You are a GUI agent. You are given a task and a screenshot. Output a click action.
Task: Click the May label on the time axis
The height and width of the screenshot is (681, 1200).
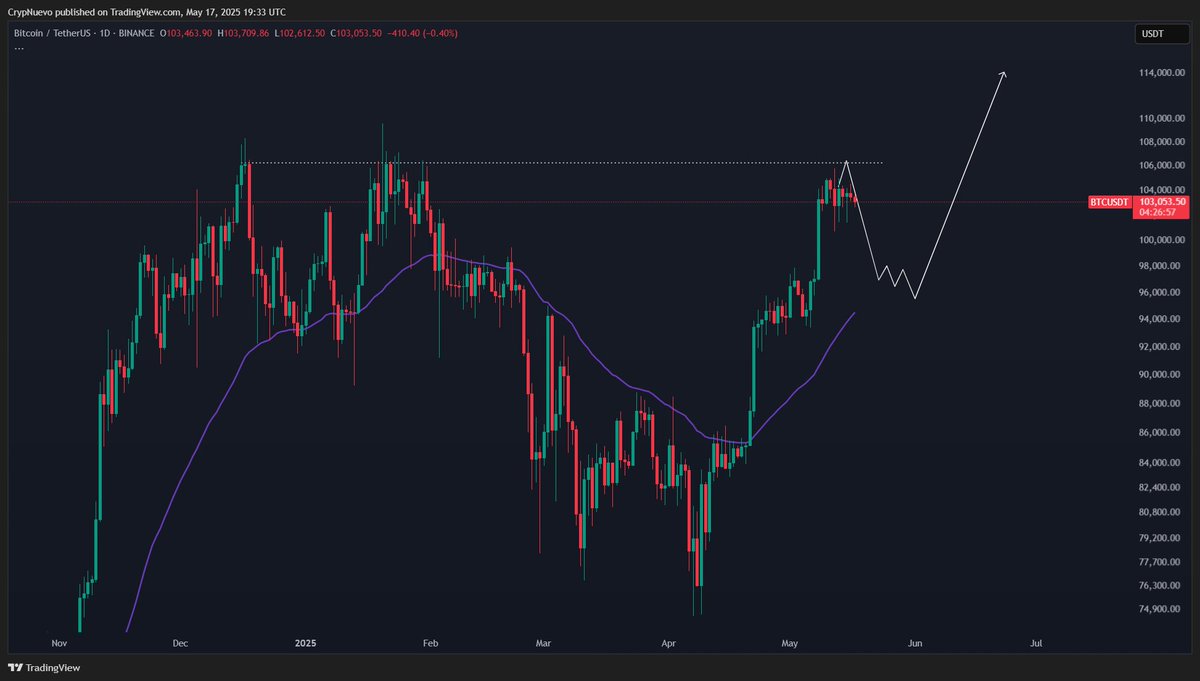click(789, 643)
